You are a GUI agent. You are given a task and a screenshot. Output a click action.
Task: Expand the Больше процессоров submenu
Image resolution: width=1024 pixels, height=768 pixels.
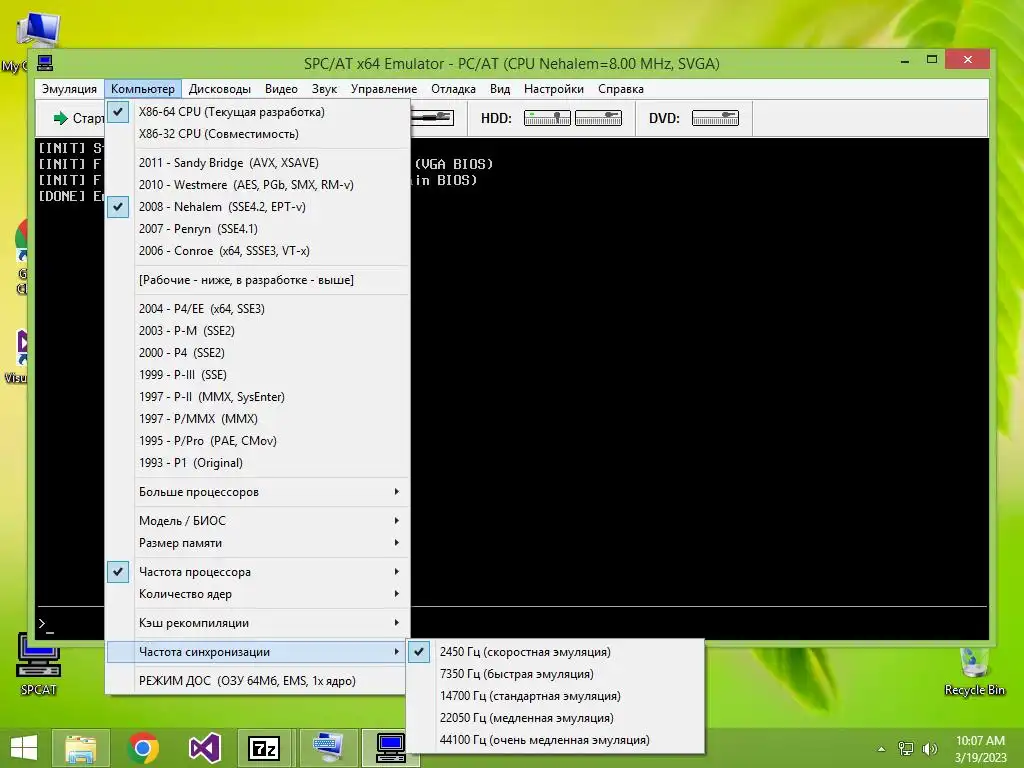click(257, 492)
